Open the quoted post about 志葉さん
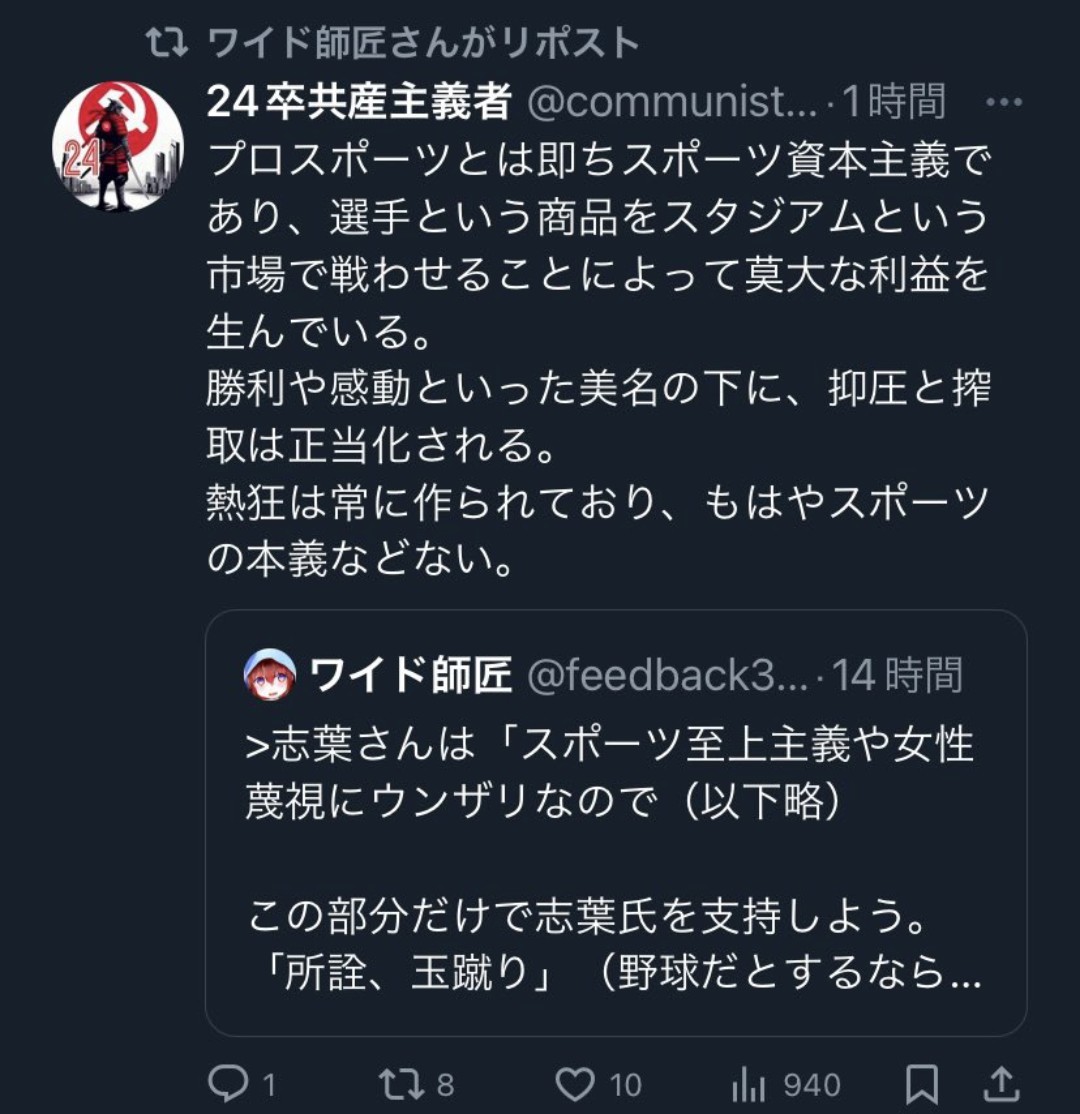Viewport: 1080px width, 1114px height. pyautogui.click(x=615, y=860)
